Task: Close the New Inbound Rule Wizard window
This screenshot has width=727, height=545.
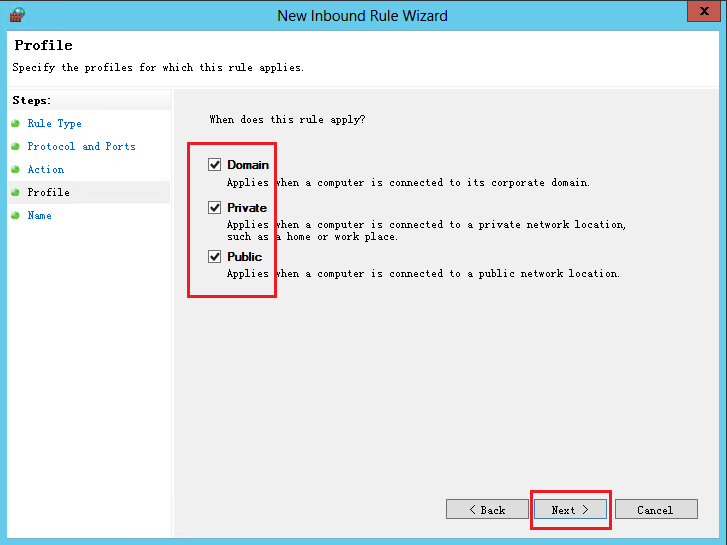Action: point(703,11)
